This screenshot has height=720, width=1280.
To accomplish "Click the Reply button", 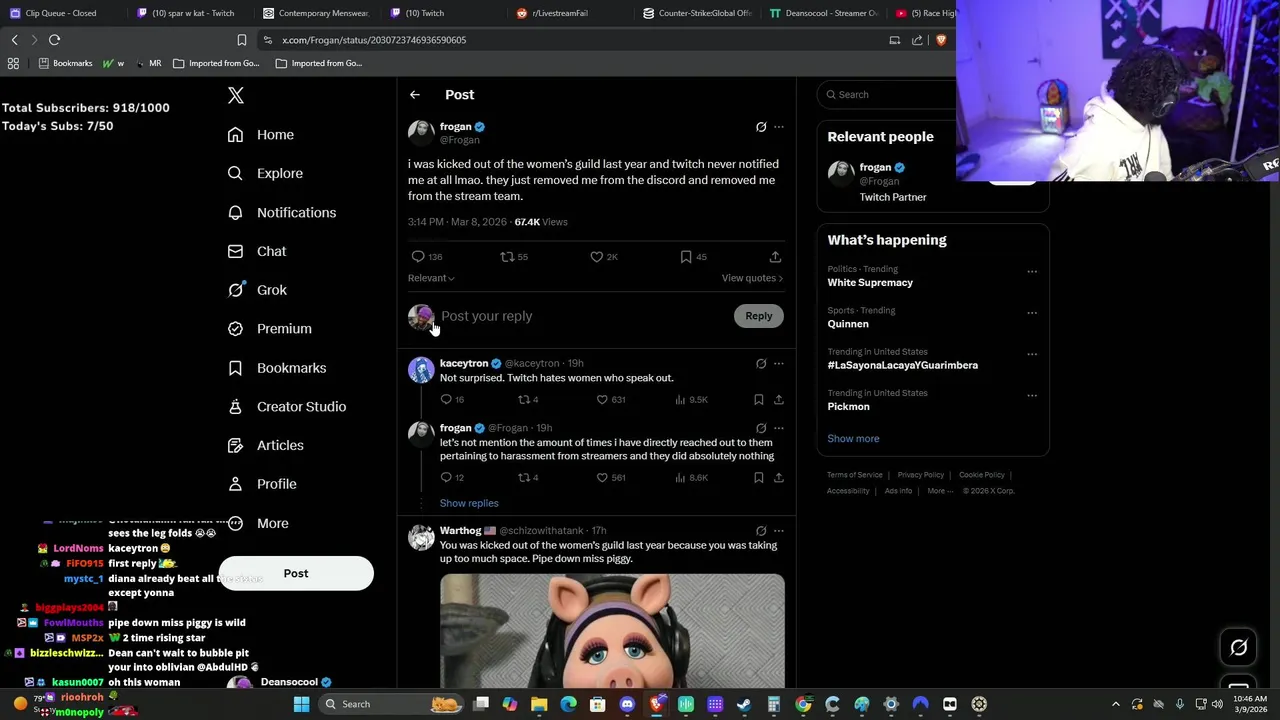I will 759,316.
